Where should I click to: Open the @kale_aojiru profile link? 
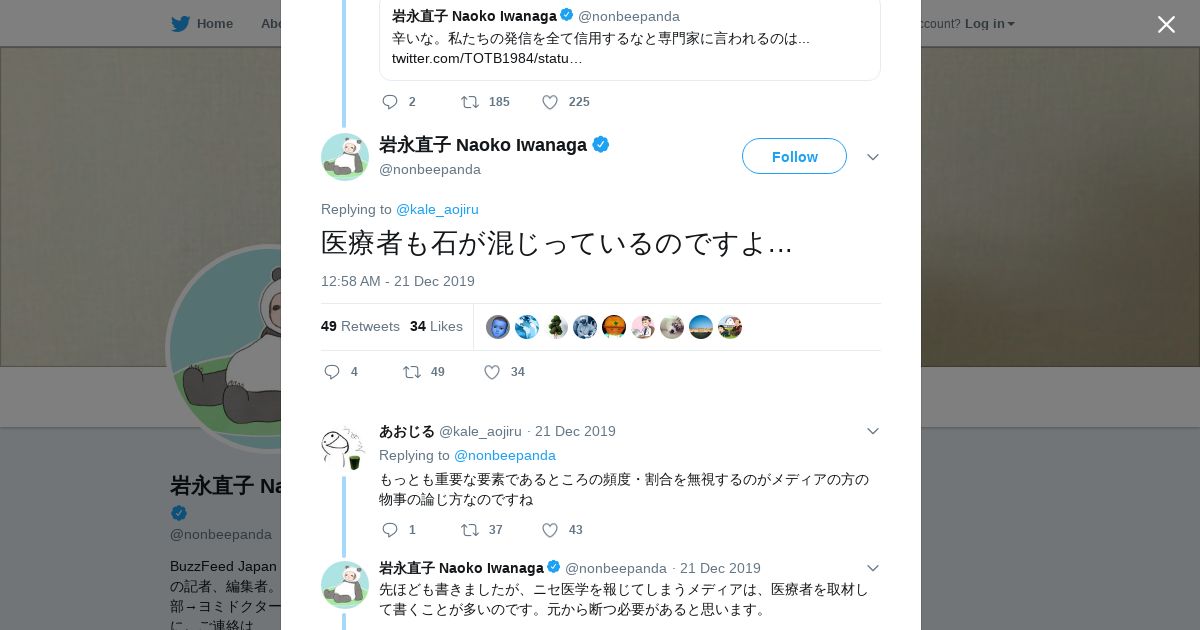coord(437,209)
